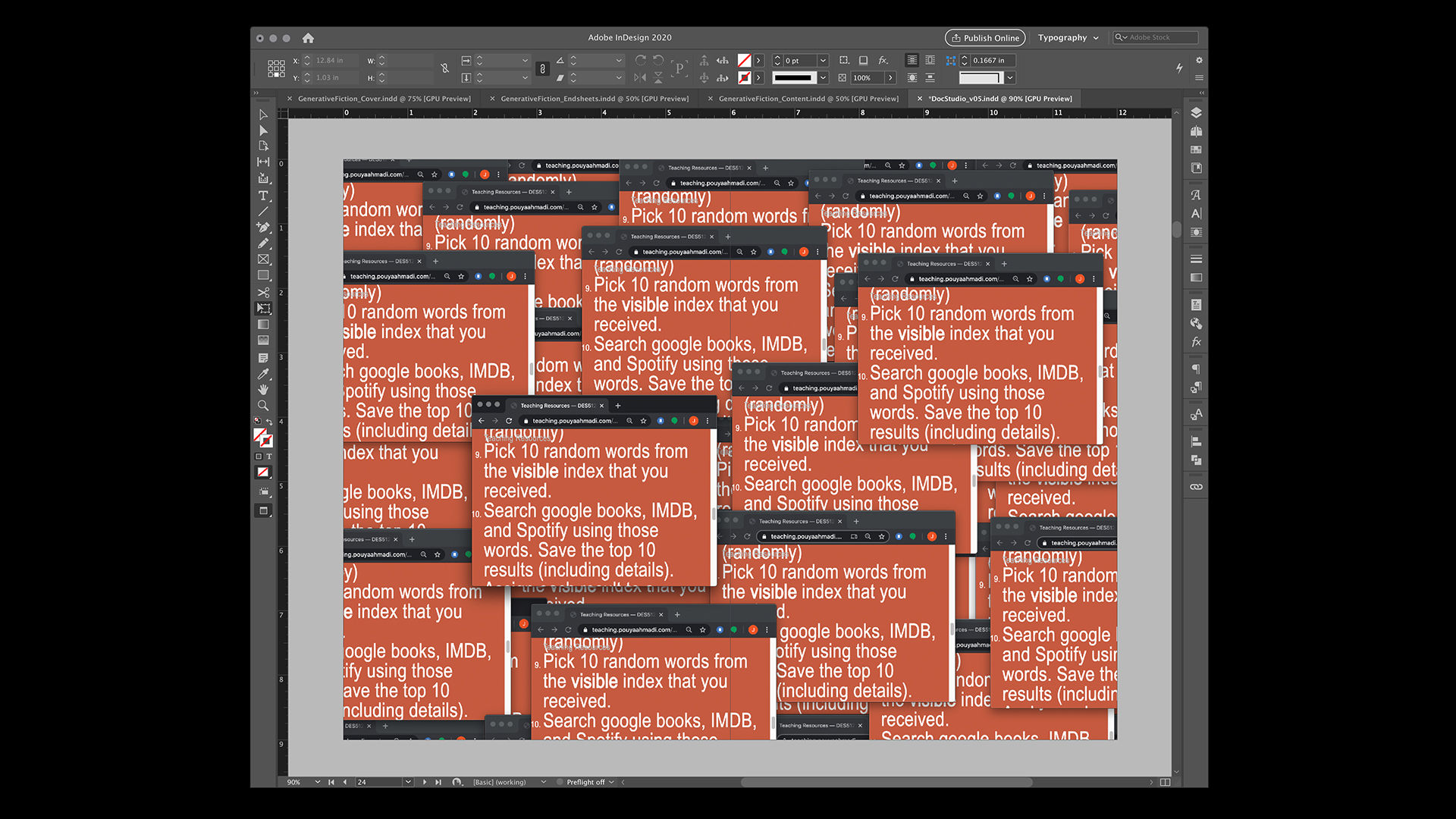Open the Links panel icon
Viewport: 1456px width, 819px height.
click(1196, 487)
